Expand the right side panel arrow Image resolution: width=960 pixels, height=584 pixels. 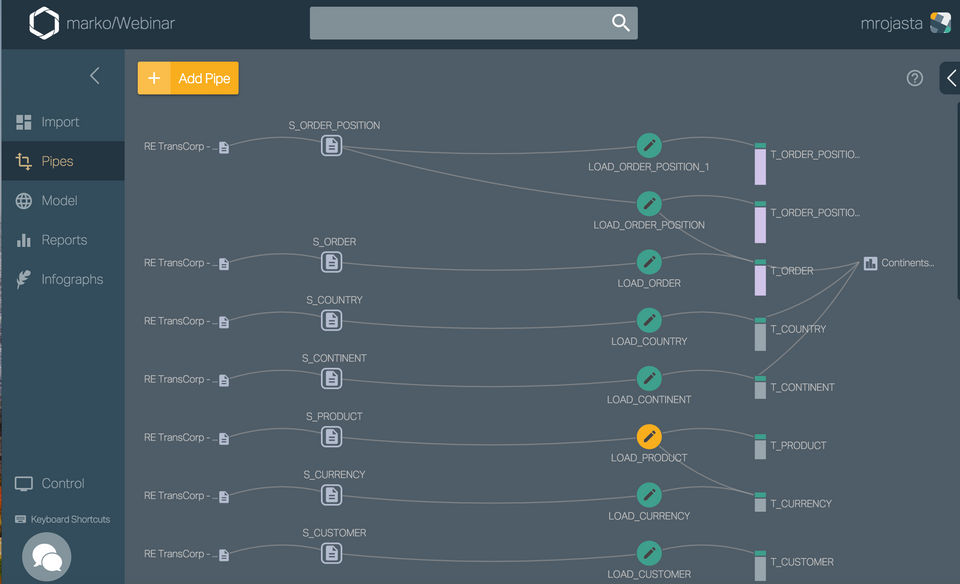tap(950, 78)
